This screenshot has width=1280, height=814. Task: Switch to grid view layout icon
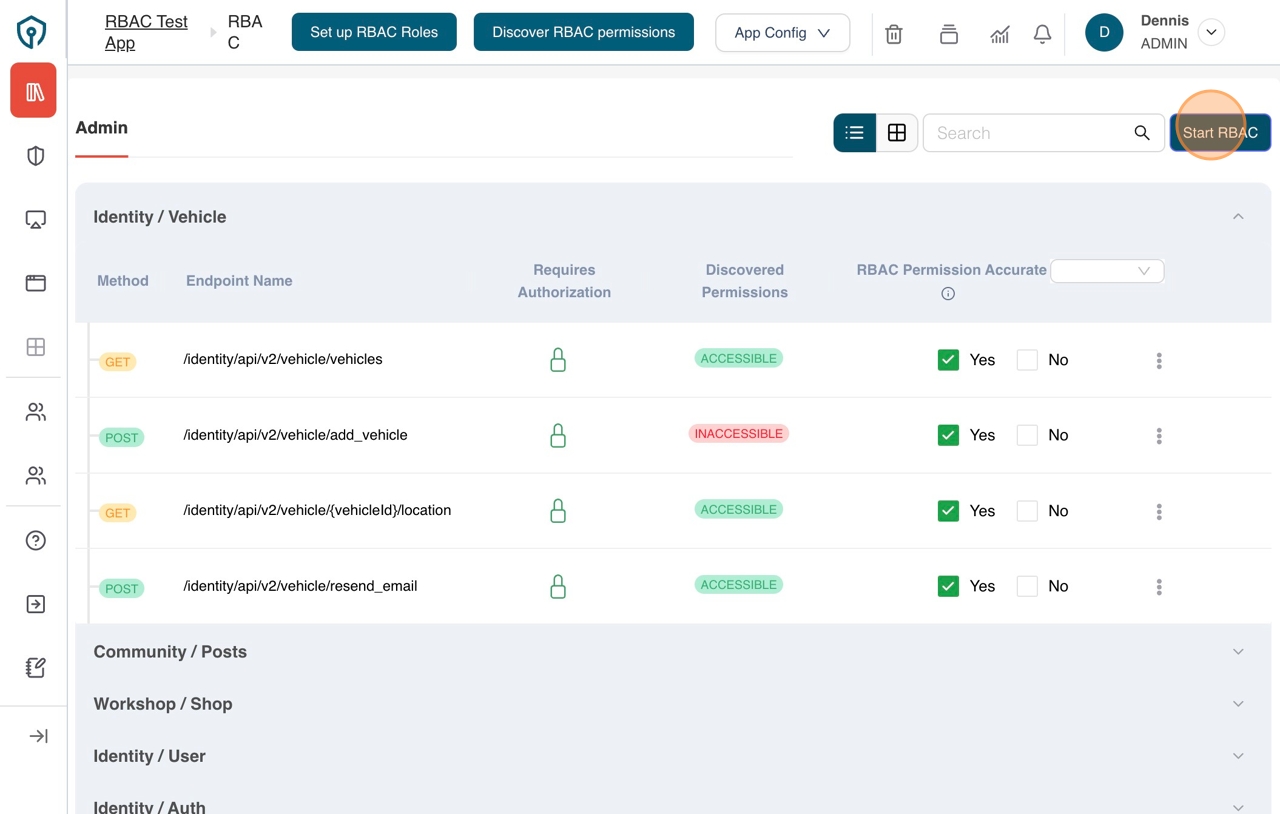click(x=897, y=133)
